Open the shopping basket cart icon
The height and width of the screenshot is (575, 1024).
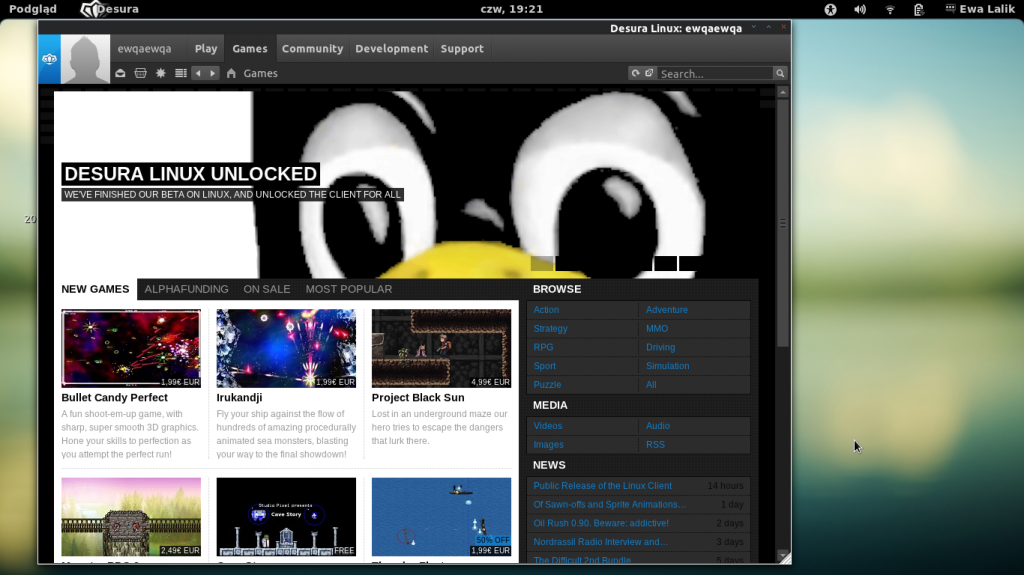pos(140,73)
